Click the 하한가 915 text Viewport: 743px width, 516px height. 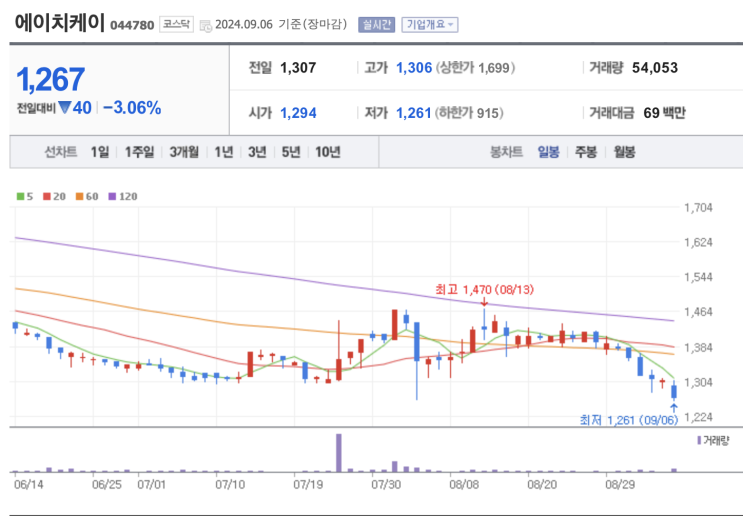tap(469, 113)
